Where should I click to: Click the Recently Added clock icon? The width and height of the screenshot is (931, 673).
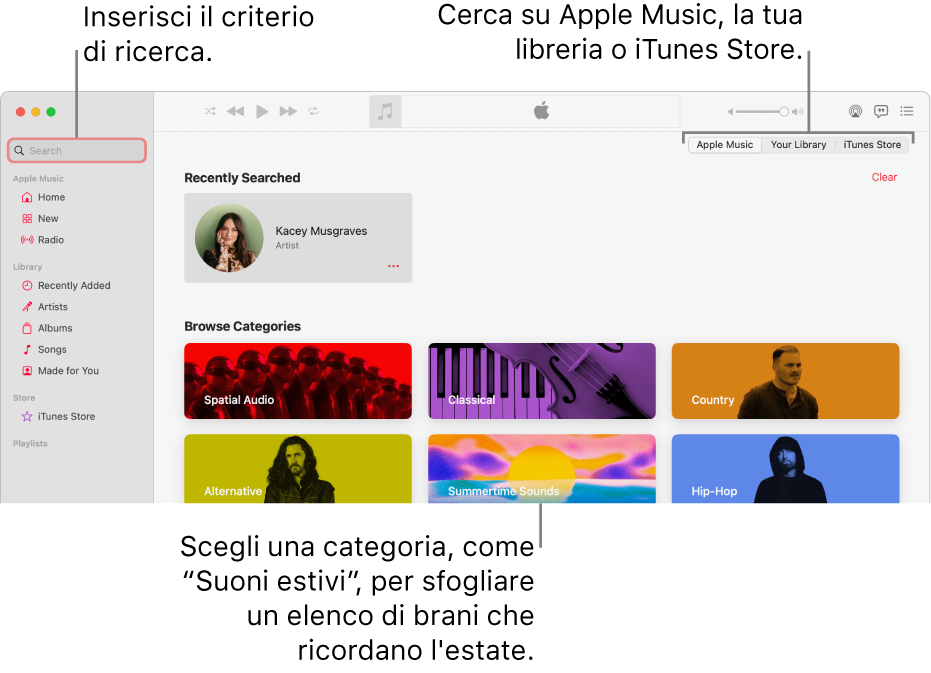[x=27, y=286]
